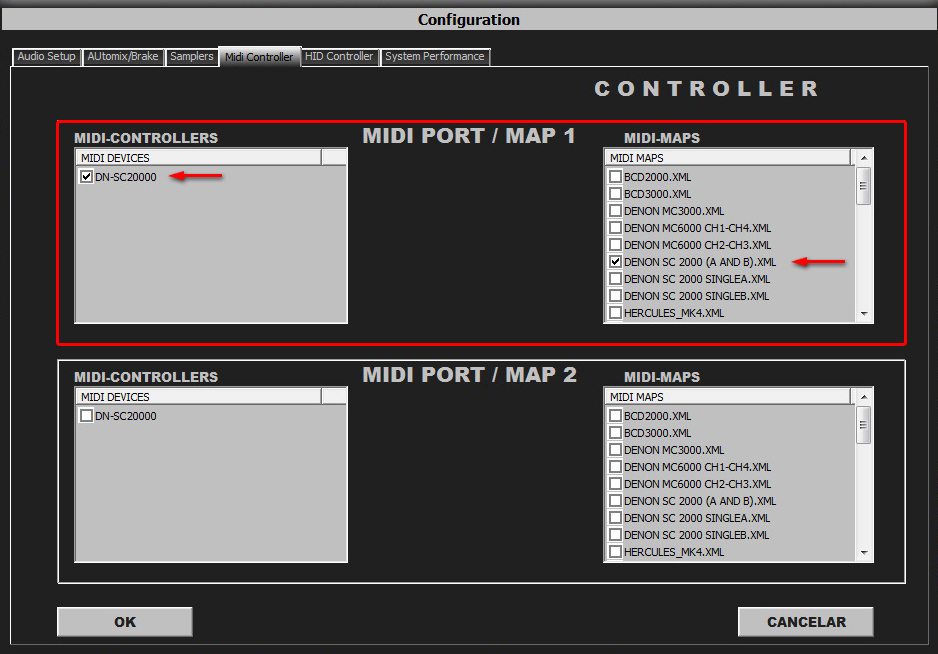Enable DENON MC3000.XML in Map 2 list
938x654 pixels.
pos(616,450)
